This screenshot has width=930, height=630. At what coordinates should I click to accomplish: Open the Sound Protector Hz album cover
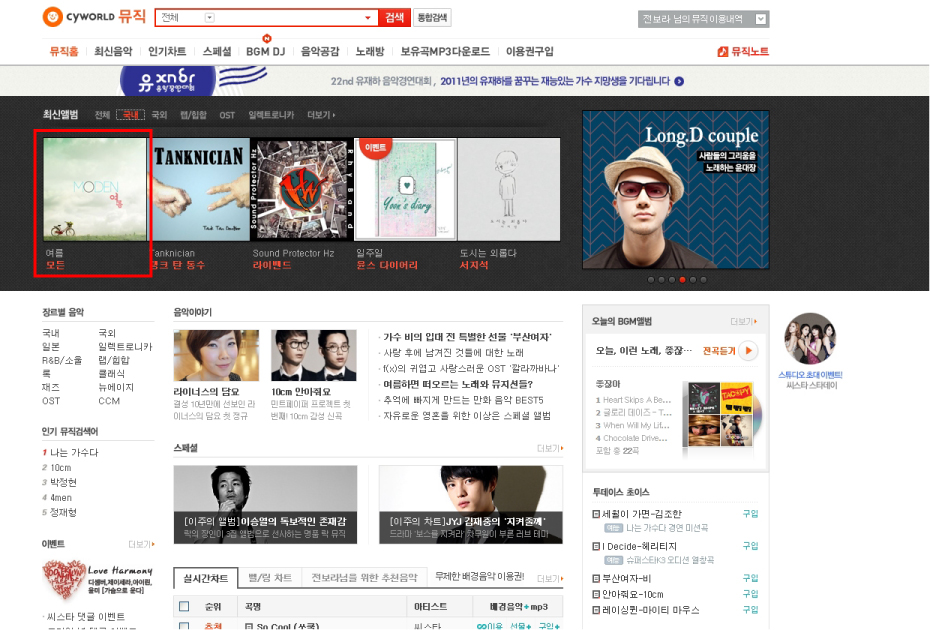pyautogui.click(x=302, y=189)
